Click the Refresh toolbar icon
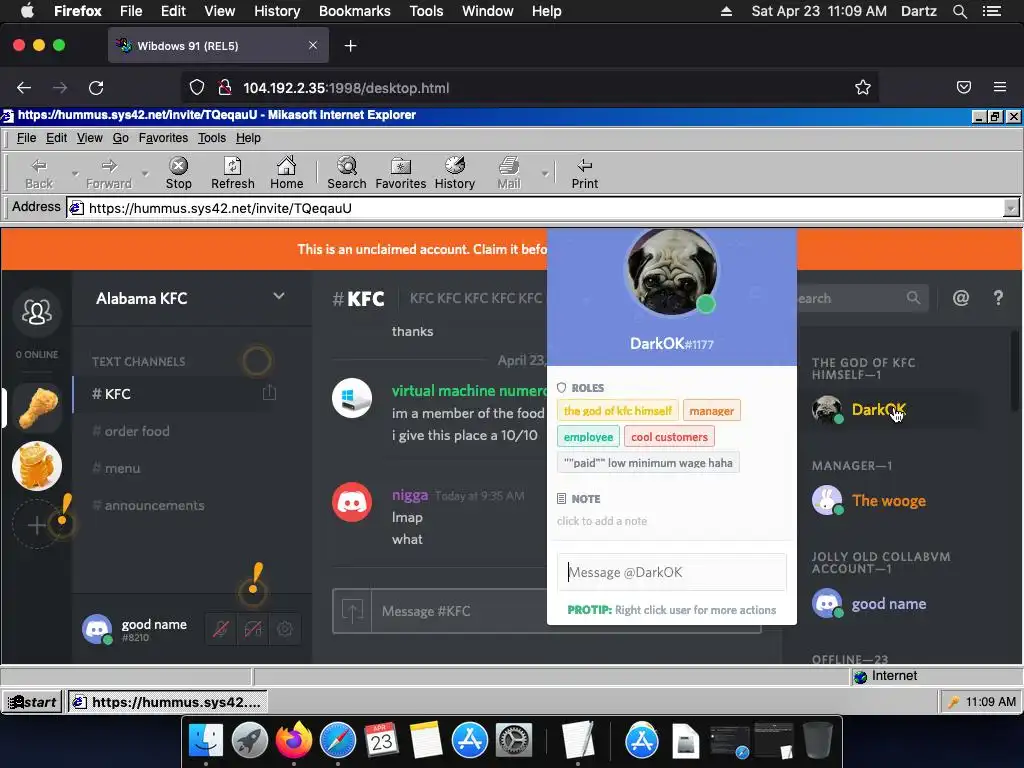Screen dimensions: 1024x768 (x=232, y=173)
